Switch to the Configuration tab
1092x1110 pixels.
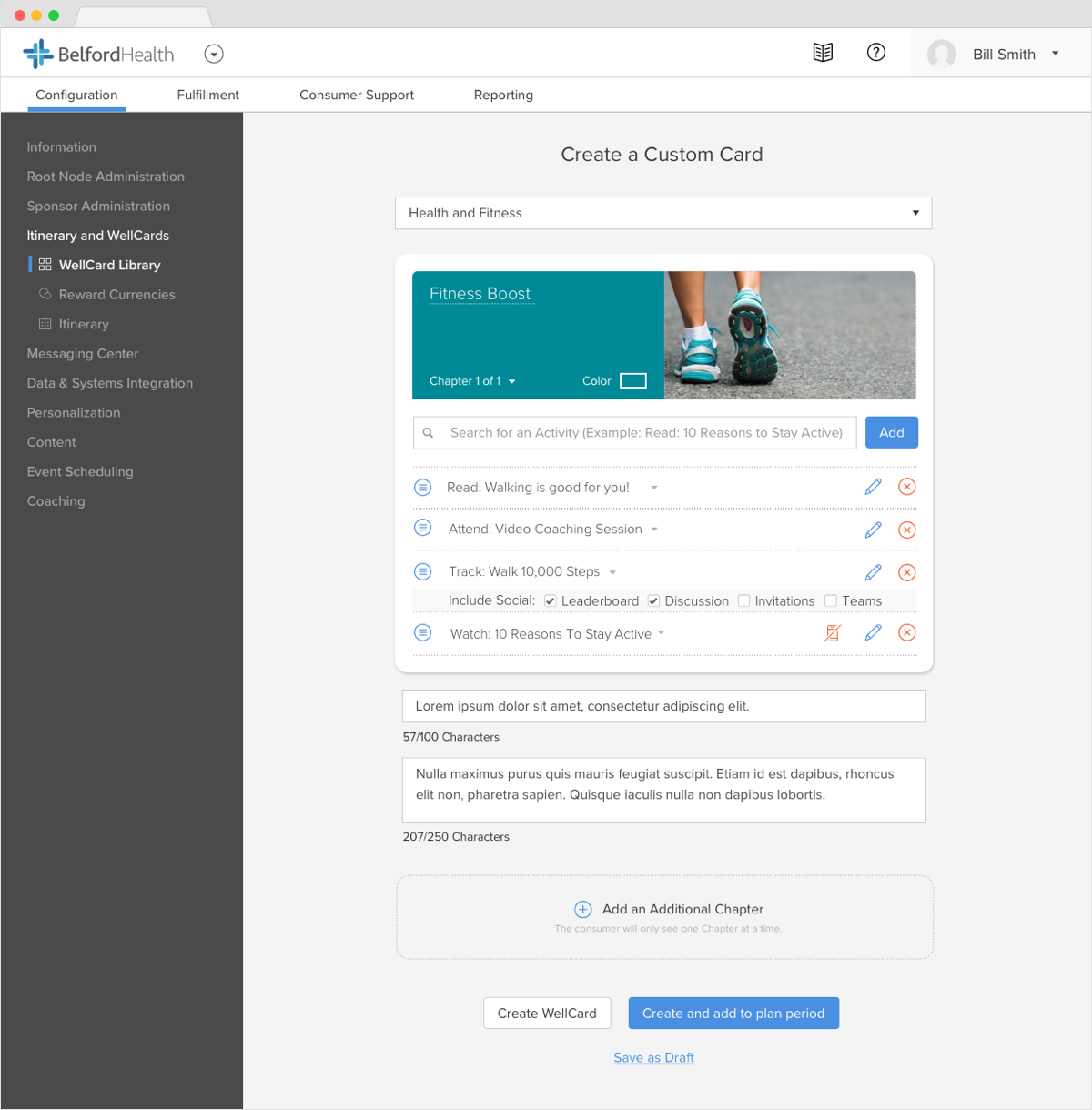pyautogui.click(x=76, y=95)
